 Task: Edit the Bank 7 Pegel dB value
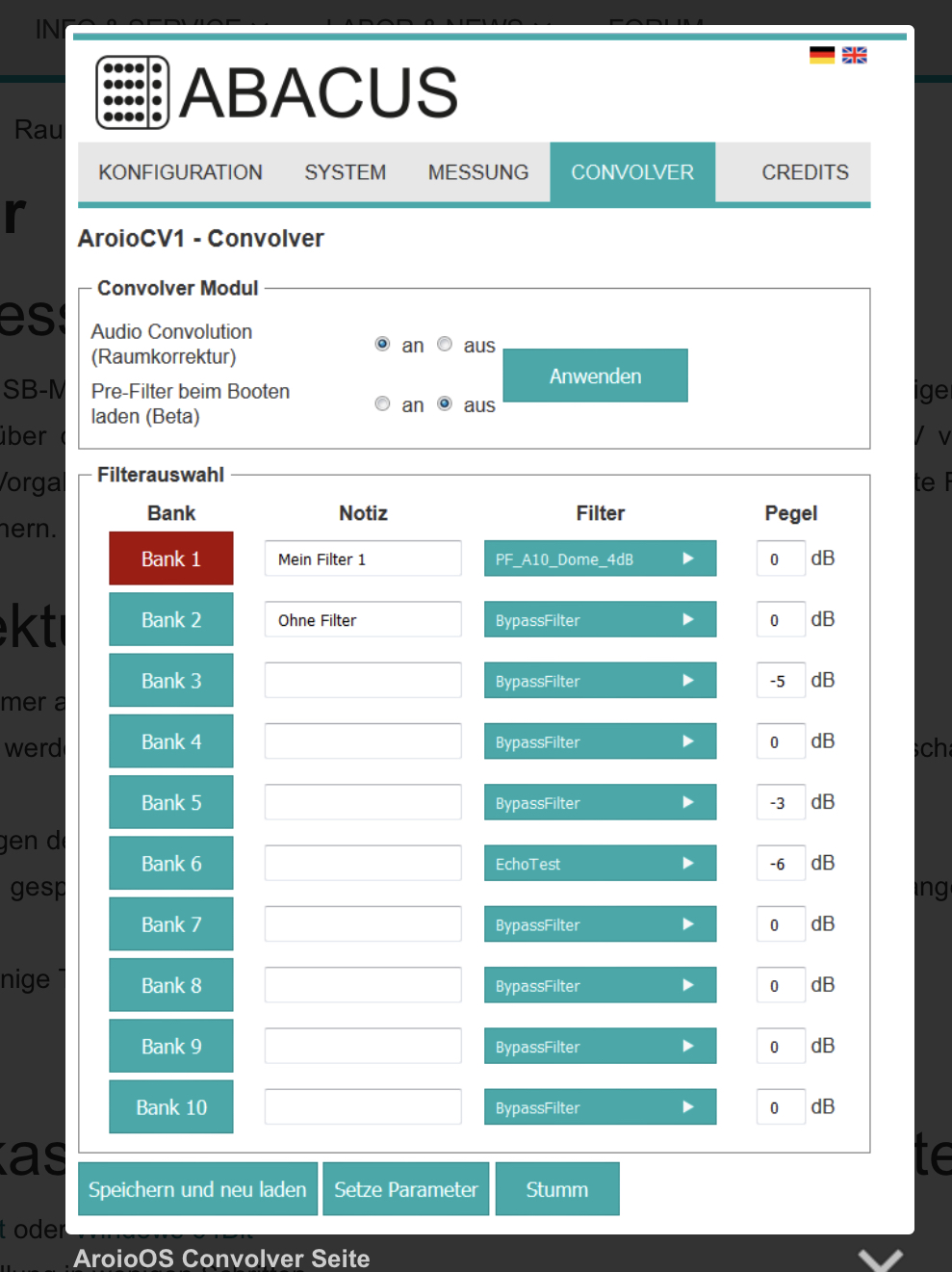(781, 924)
